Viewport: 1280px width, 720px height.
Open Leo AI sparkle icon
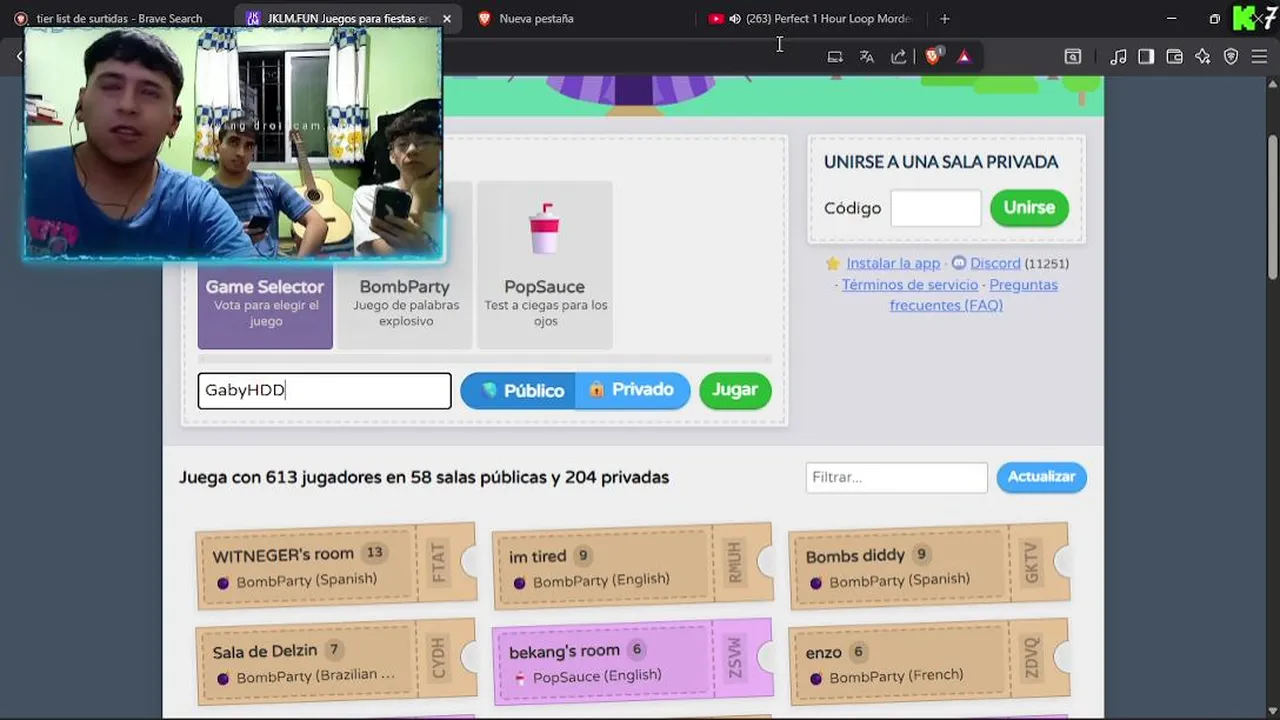pyautogui.click(x=1203, y=57)
